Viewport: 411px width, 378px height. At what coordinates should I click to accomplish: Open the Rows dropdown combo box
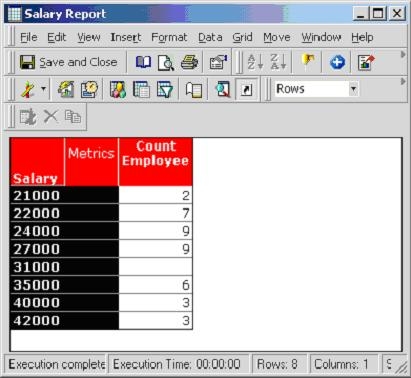(317, 89)
